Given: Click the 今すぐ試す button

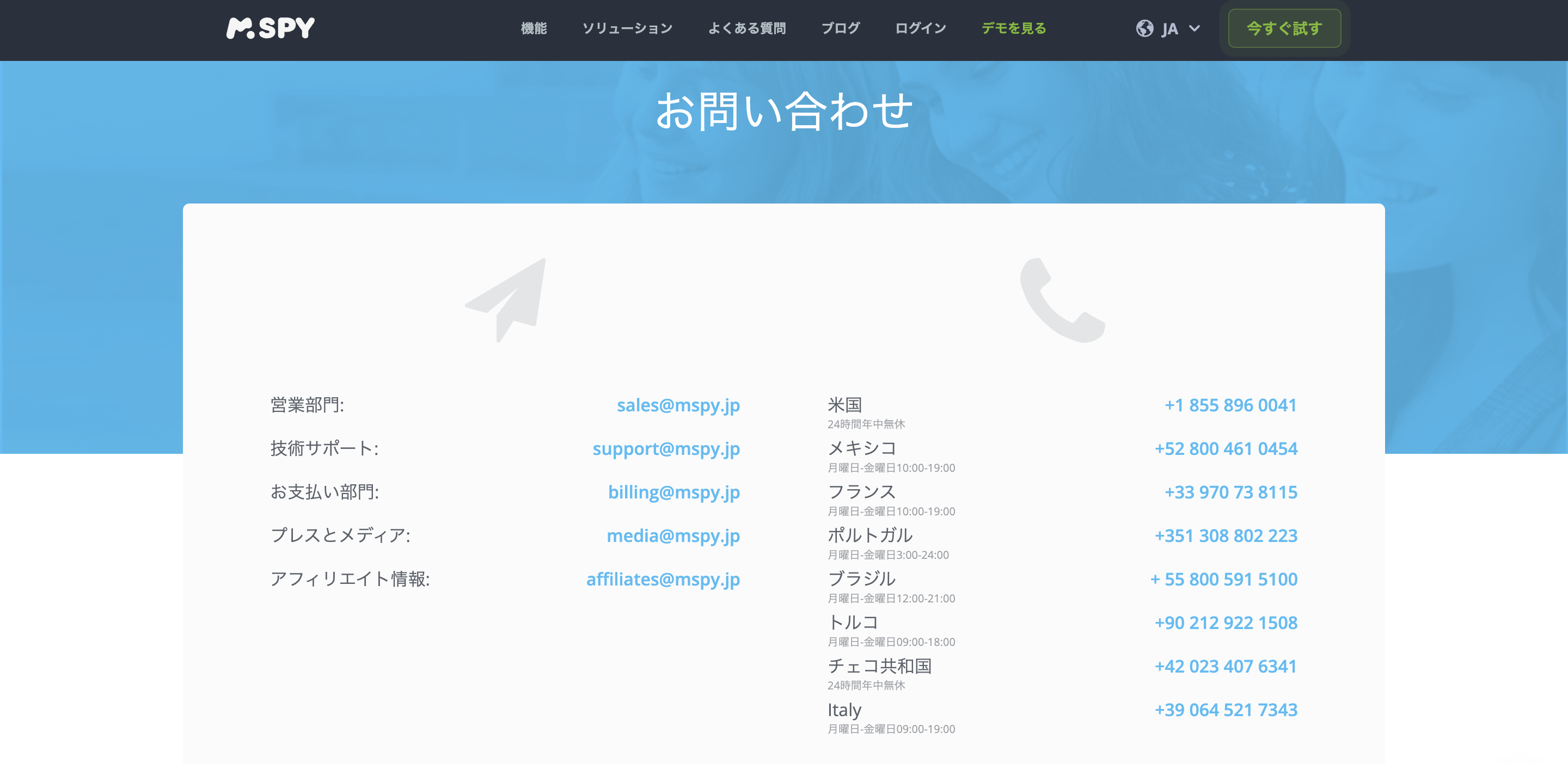Looking at the screenshot, I should coord(1284,29).
